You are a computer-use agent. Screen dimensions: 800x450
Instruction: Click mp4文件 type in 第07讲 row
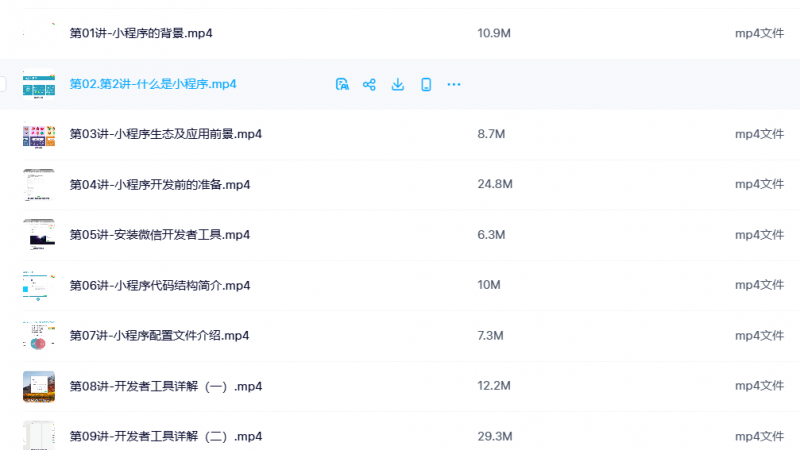click(x=759, y=336)
